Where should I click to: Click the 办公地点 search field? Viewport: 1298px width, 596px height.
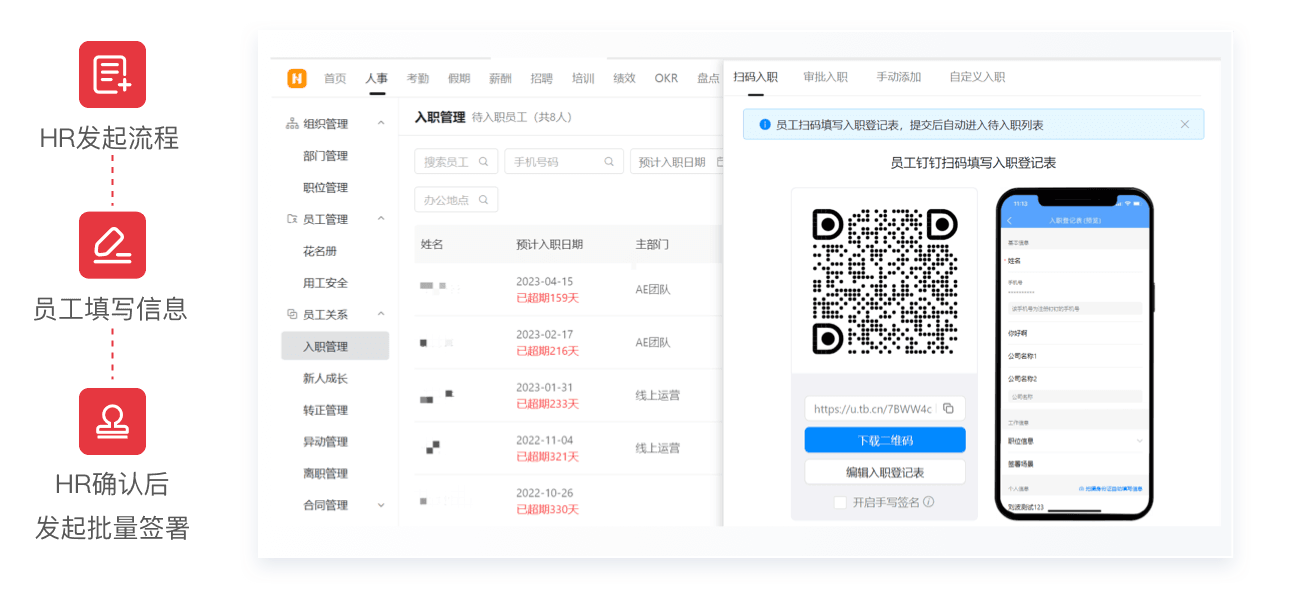[456, 199]
